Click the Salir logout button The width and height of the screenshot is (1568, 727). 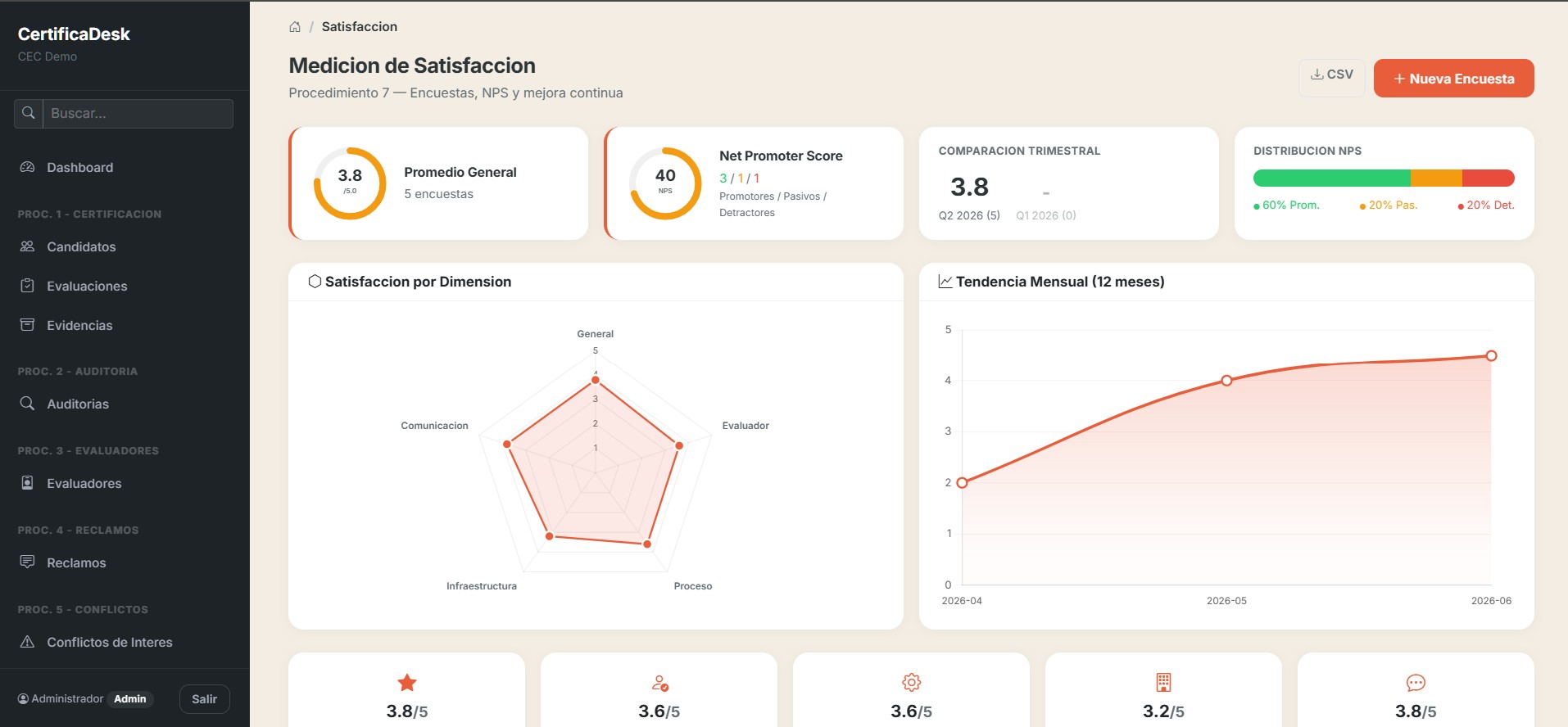(205, 699)
